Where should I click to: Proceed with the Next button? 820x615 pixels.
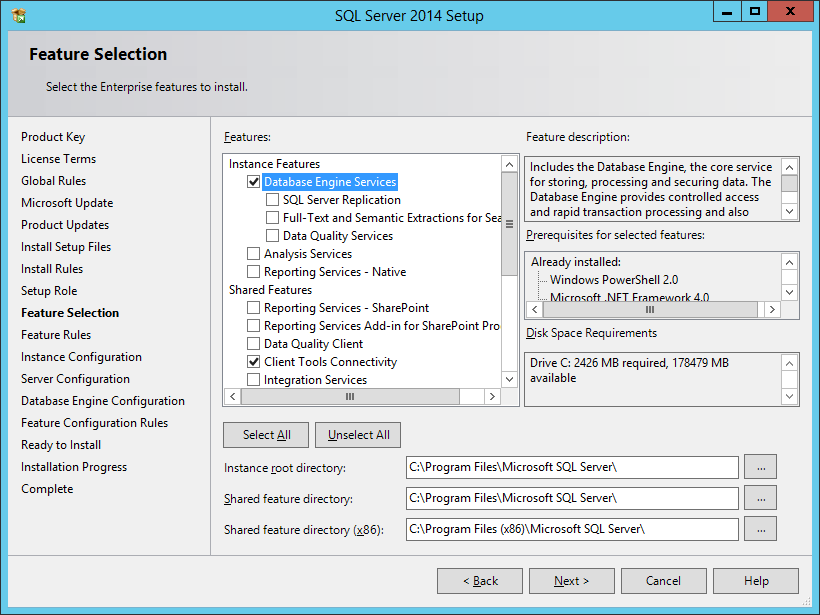click(571, 581)
